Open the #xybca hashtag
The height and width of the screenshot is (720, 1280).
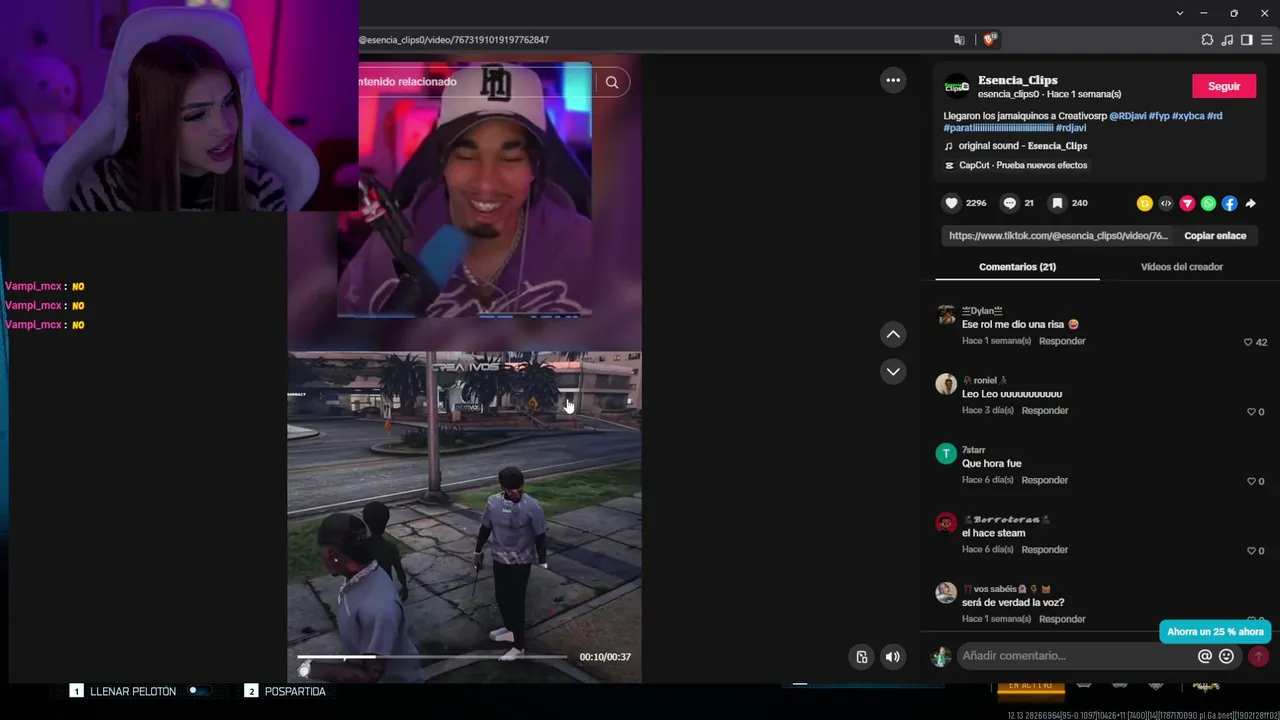pyautogui.click(x=1188, y=116)
